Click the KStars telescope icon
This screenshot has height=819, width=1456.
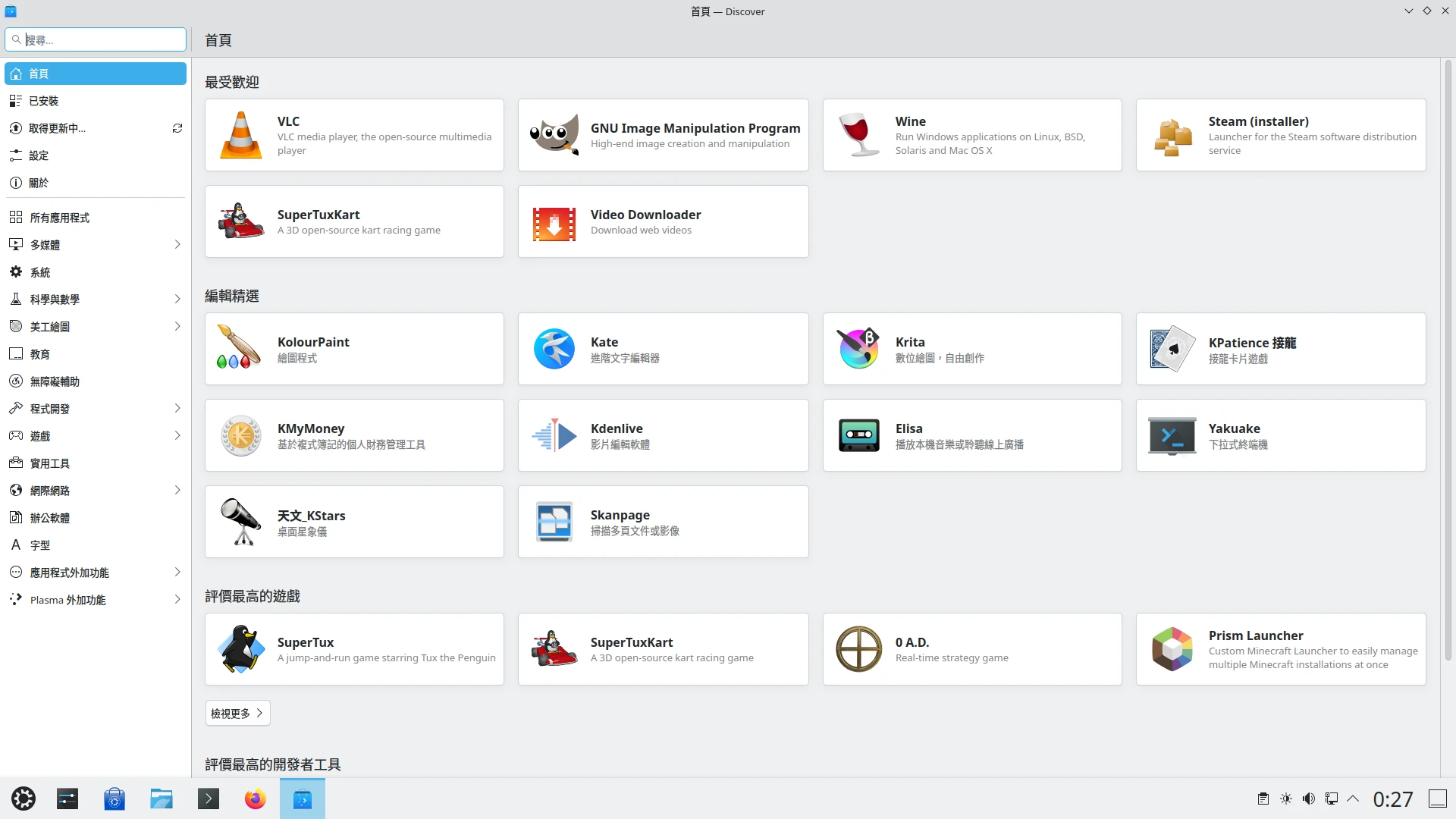tap(240, 522)
